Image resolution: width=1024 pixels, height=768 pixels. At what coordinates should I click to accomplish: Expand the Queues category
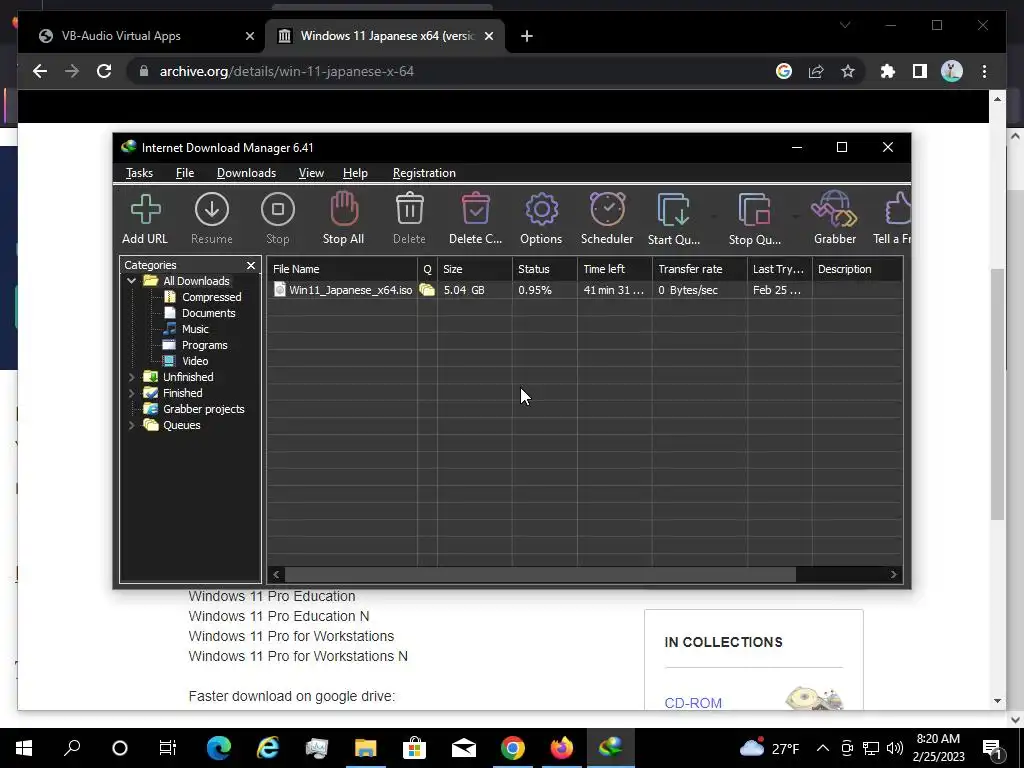(131, 425)
